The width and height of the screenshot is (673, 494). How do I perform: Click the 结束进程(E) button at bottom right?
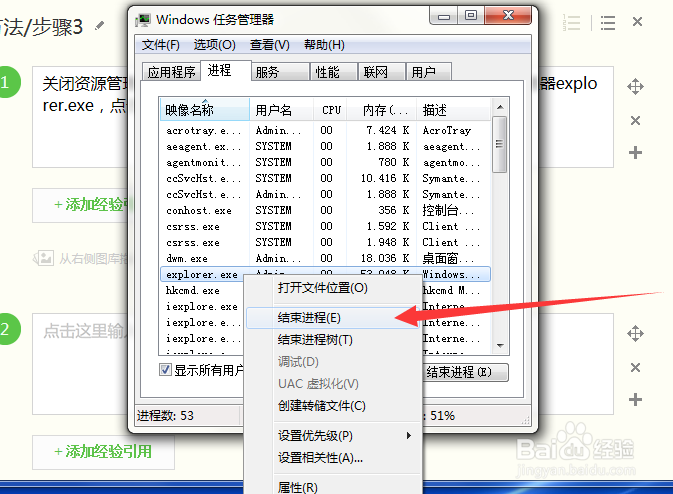[466, 372]
